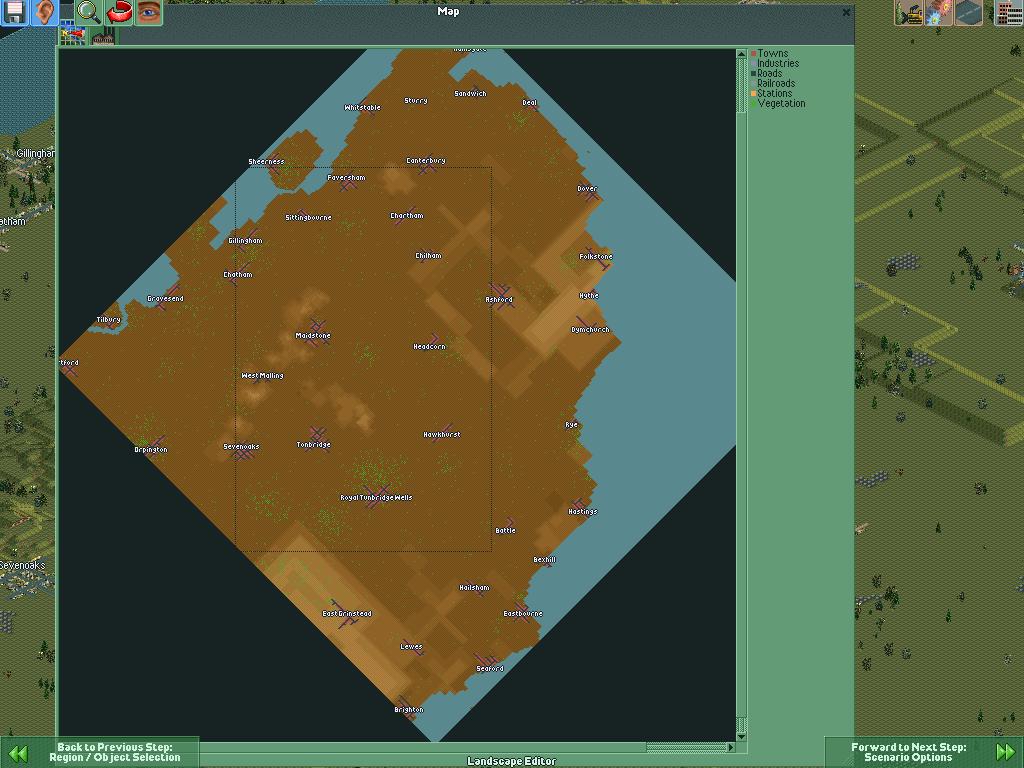Rotate the view with the red arrow
This screenshot has height=768, width=1024.
[x=118, y=12]
